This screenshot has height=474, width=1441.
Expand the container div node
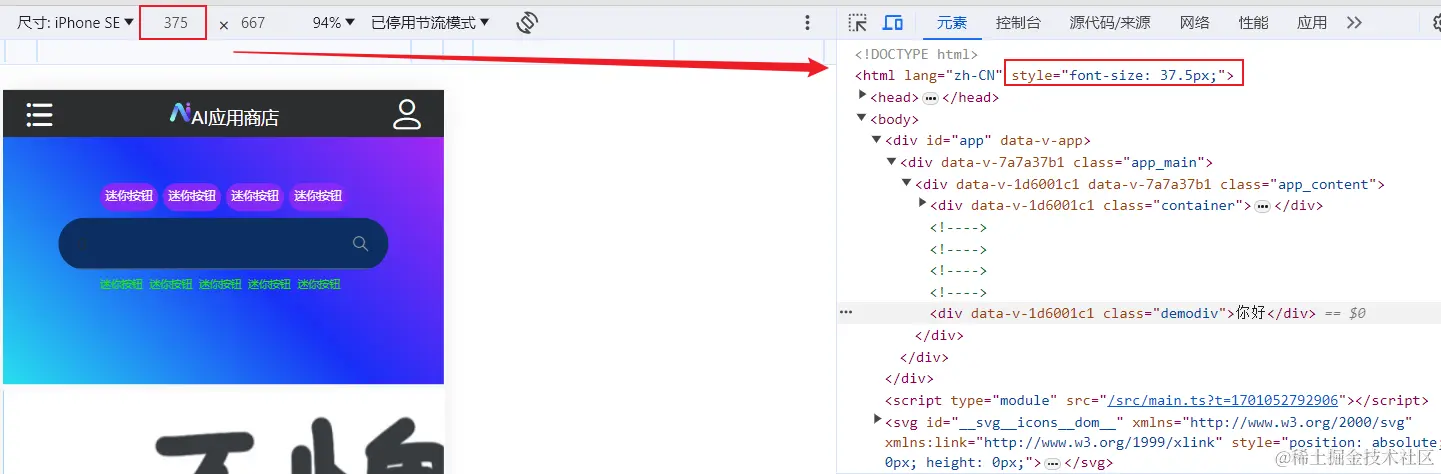922,204
